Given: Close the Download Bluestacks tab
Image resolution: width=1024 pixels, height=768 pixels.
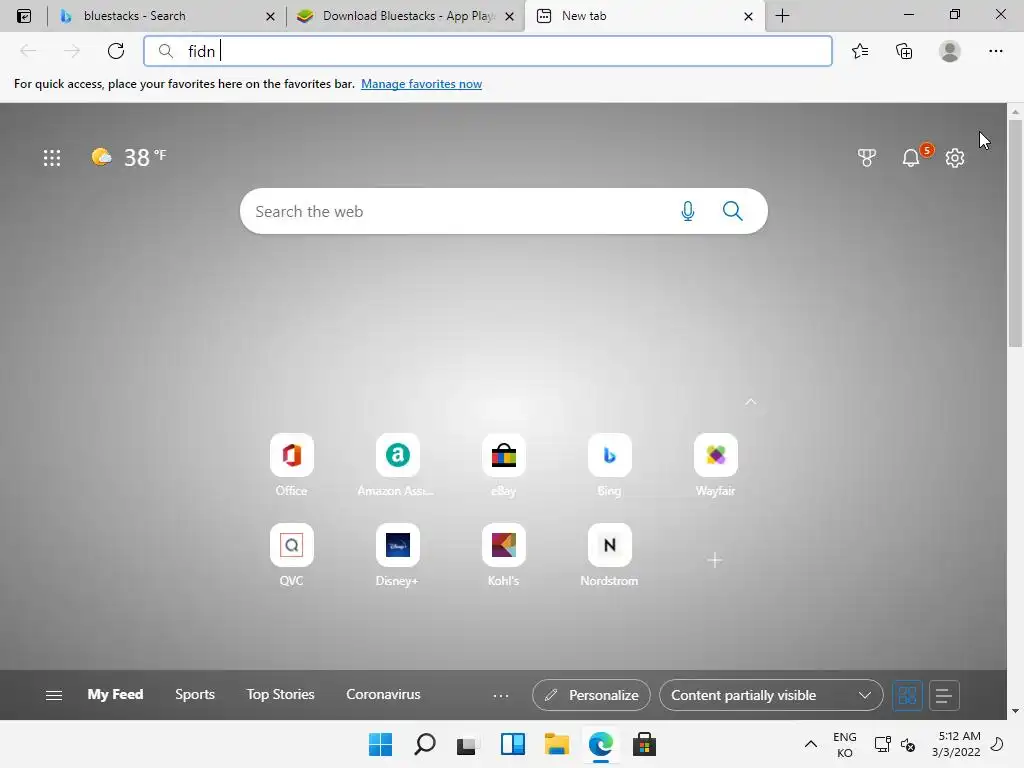Looking at the screenshot, I should pos(510,16).
